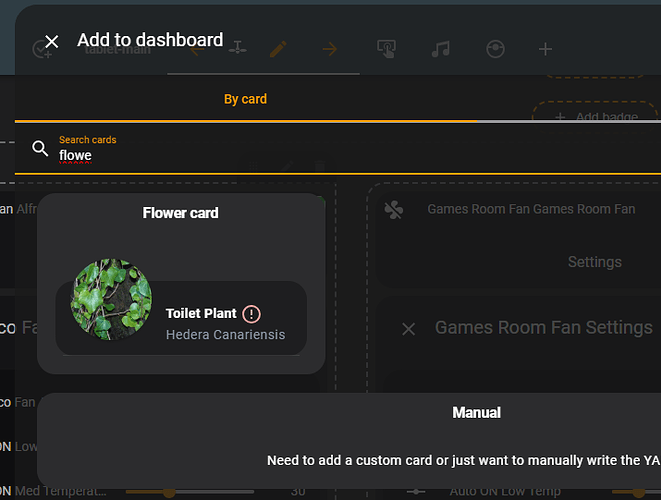Viewport: 661px width, 500px height.
Task: Click the search magnifier icon
Action: tap(40, 149)
